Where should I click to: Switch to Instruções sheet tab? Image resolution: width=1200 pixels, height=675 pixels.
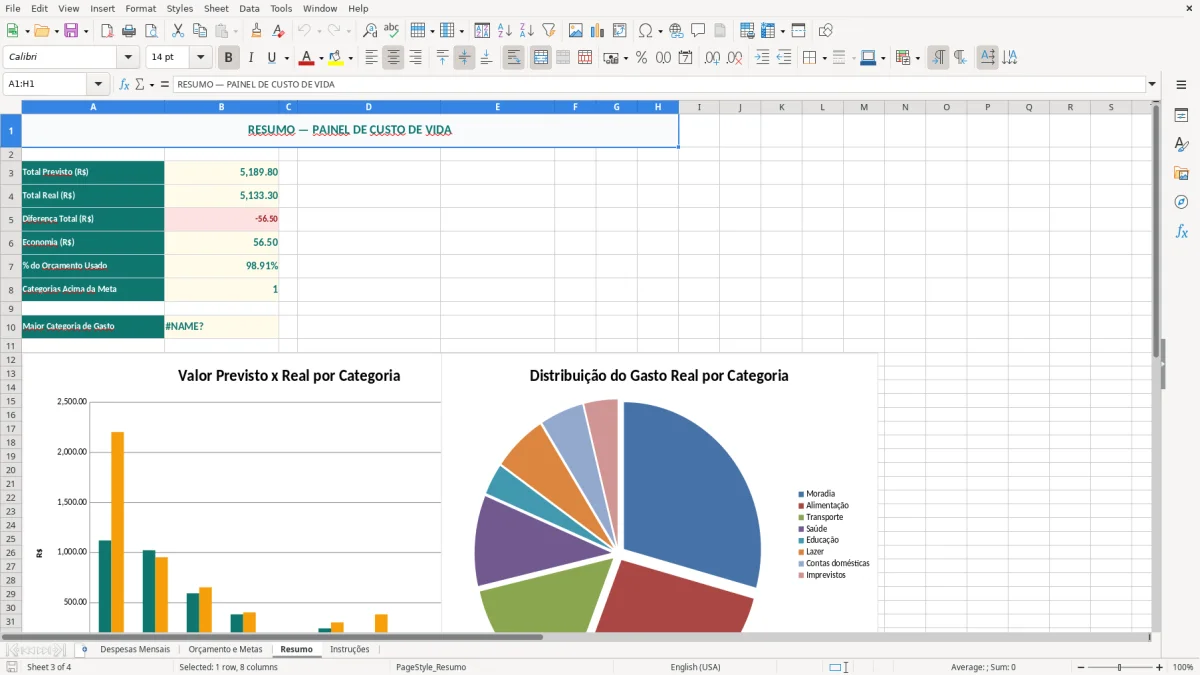coord(350,649)
